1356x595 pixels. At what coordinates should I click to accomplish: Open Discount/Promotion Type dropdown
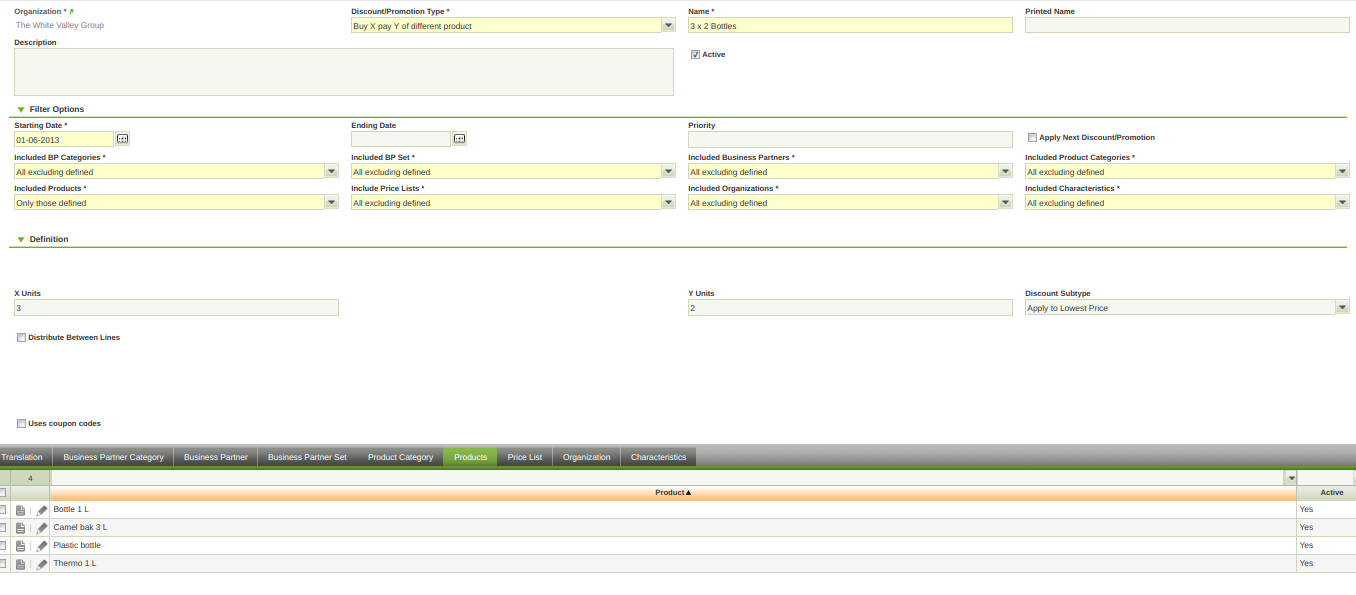(x=668, y=25)
